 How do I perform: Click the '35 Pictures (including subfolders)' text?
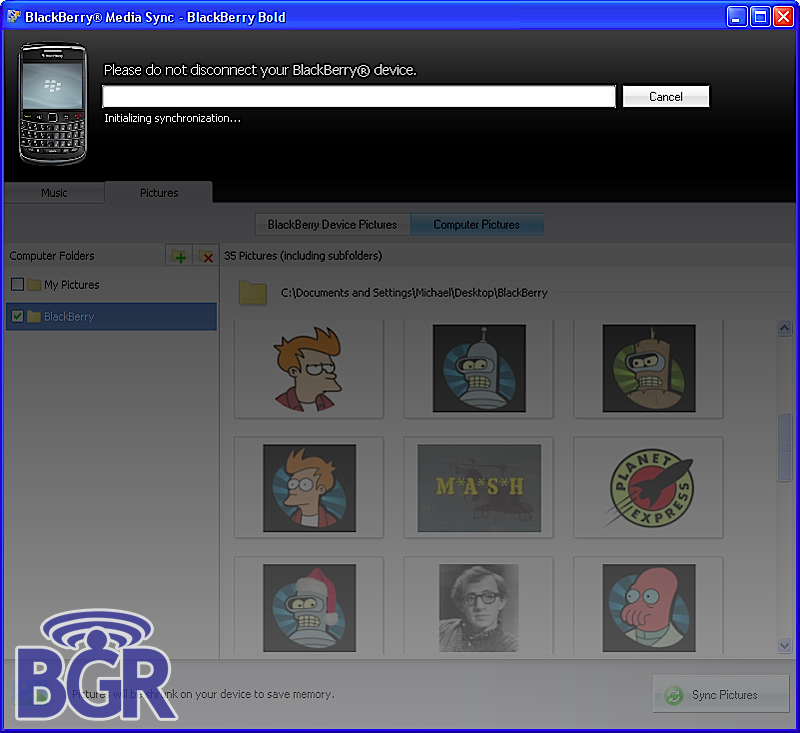point(303,256)
